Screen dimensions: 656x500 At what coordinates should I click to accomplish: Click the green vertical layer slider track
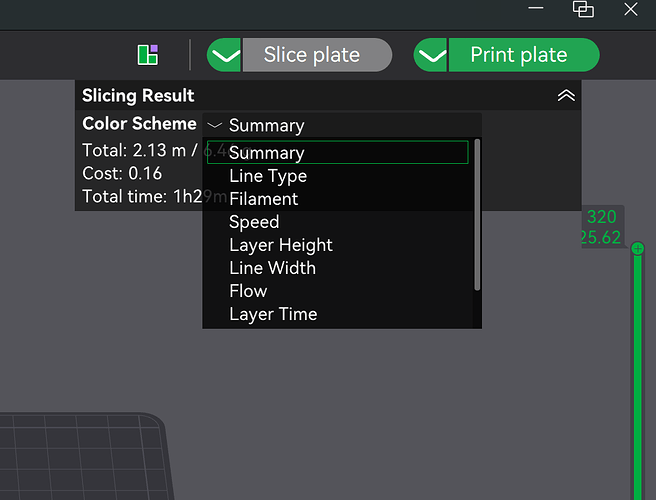pyautogui.click(x=638, y=377)
